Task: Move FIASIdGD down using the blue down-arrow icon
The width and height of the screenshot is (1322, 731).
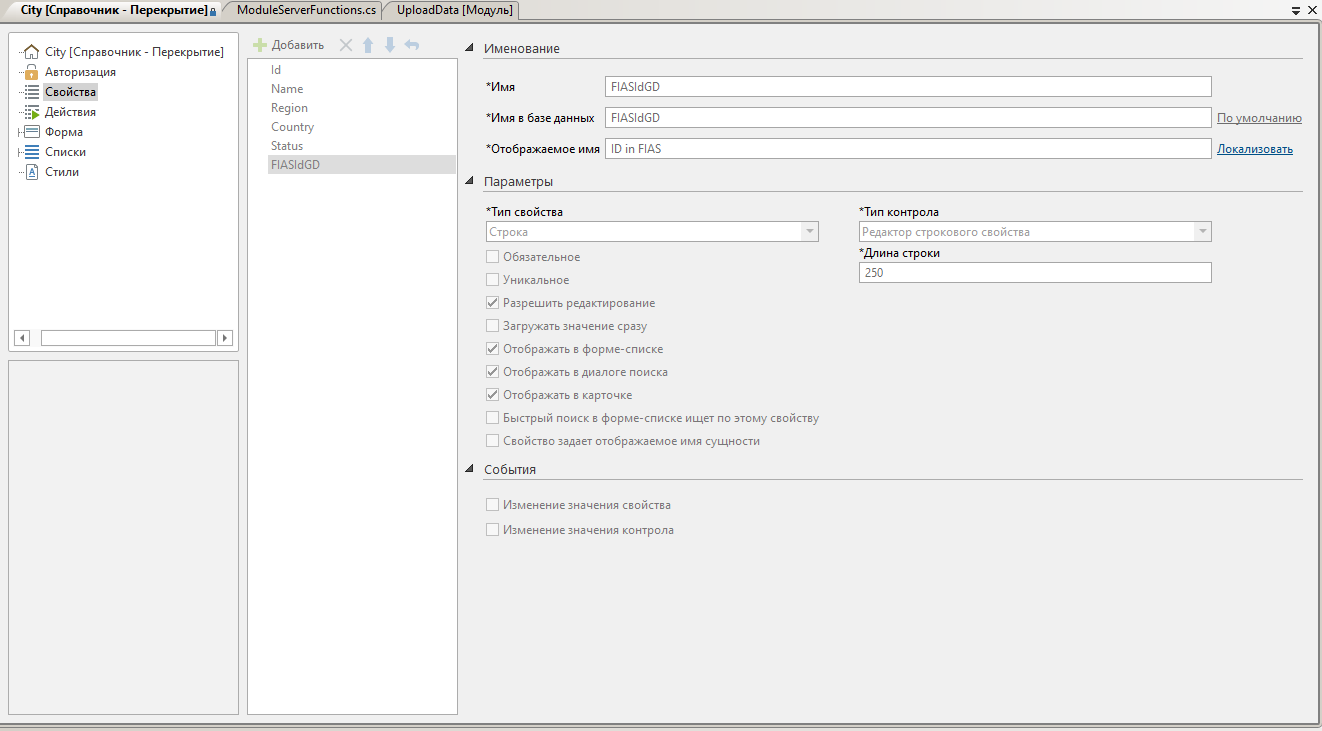Action: point(390,44)
